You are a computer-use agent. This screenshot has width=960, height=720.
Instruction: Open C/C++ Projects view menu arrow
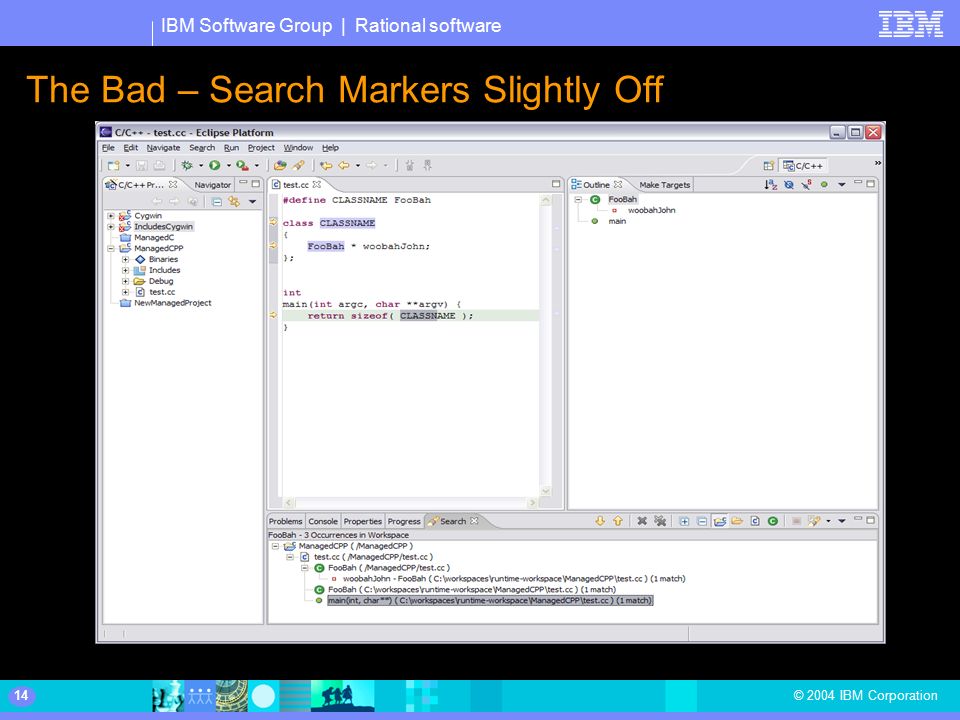click(x=252, y=201)
